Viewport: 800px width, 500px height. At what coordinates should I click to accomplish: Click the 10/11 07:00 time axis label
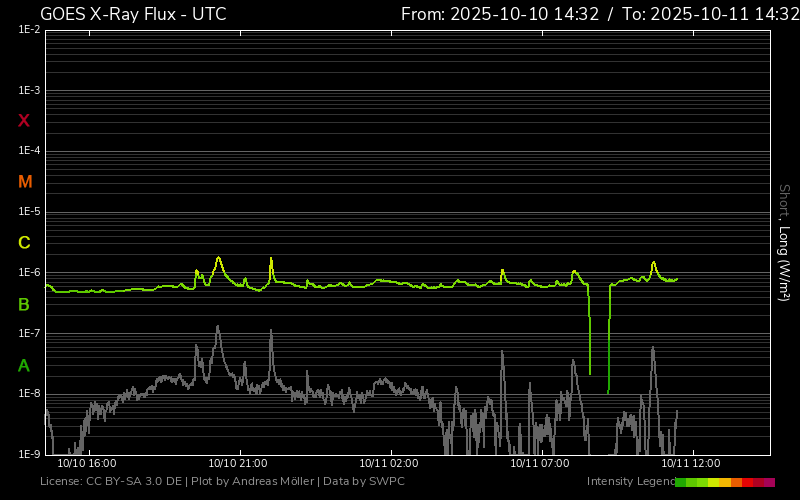540,464
